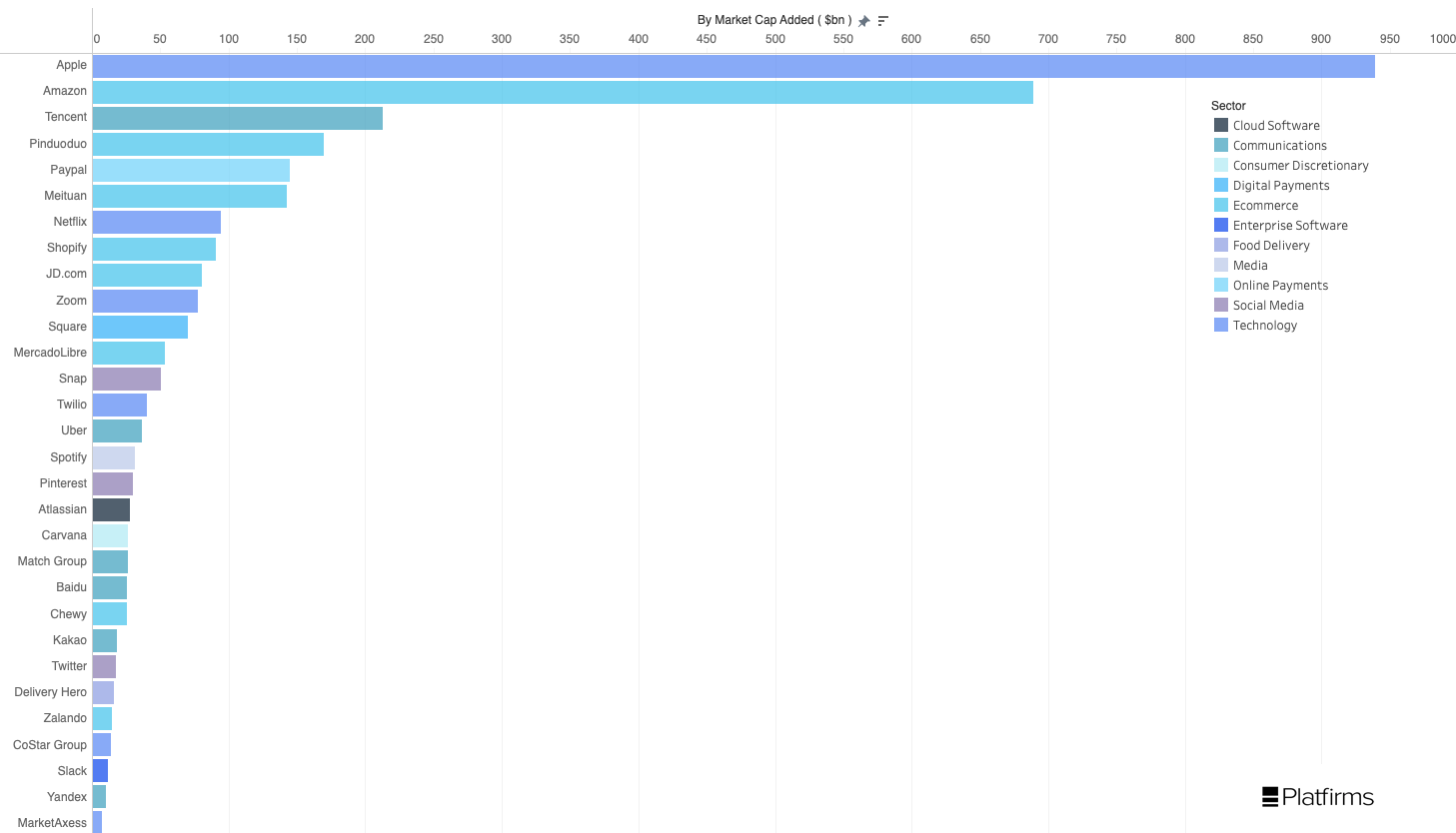Screen dimensions: 1456x833
Task: Select the Square bar
Action: (x=140, y=327)
